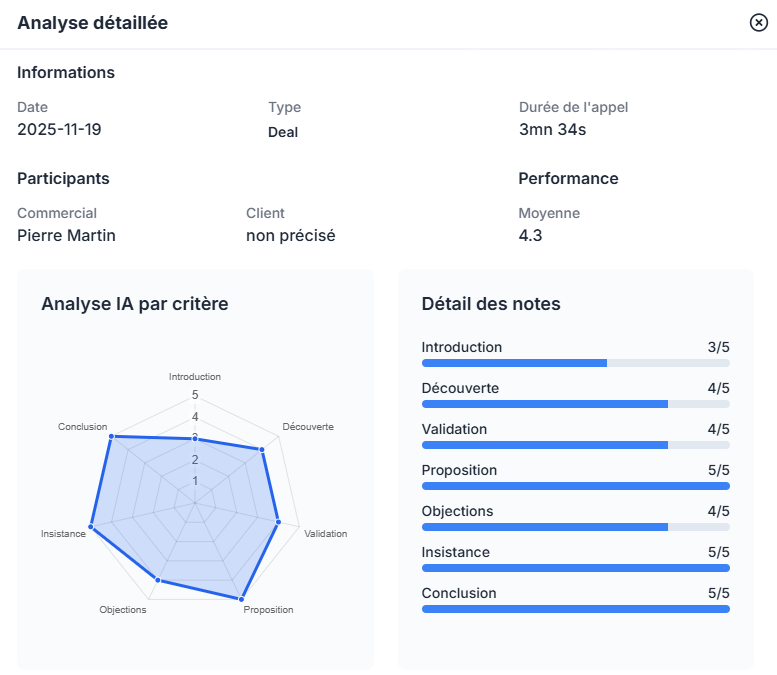The height and width of the screenshot is (675, 777).
Task: Click the Insistance data point on radar chart
Action: pos(92,526)
